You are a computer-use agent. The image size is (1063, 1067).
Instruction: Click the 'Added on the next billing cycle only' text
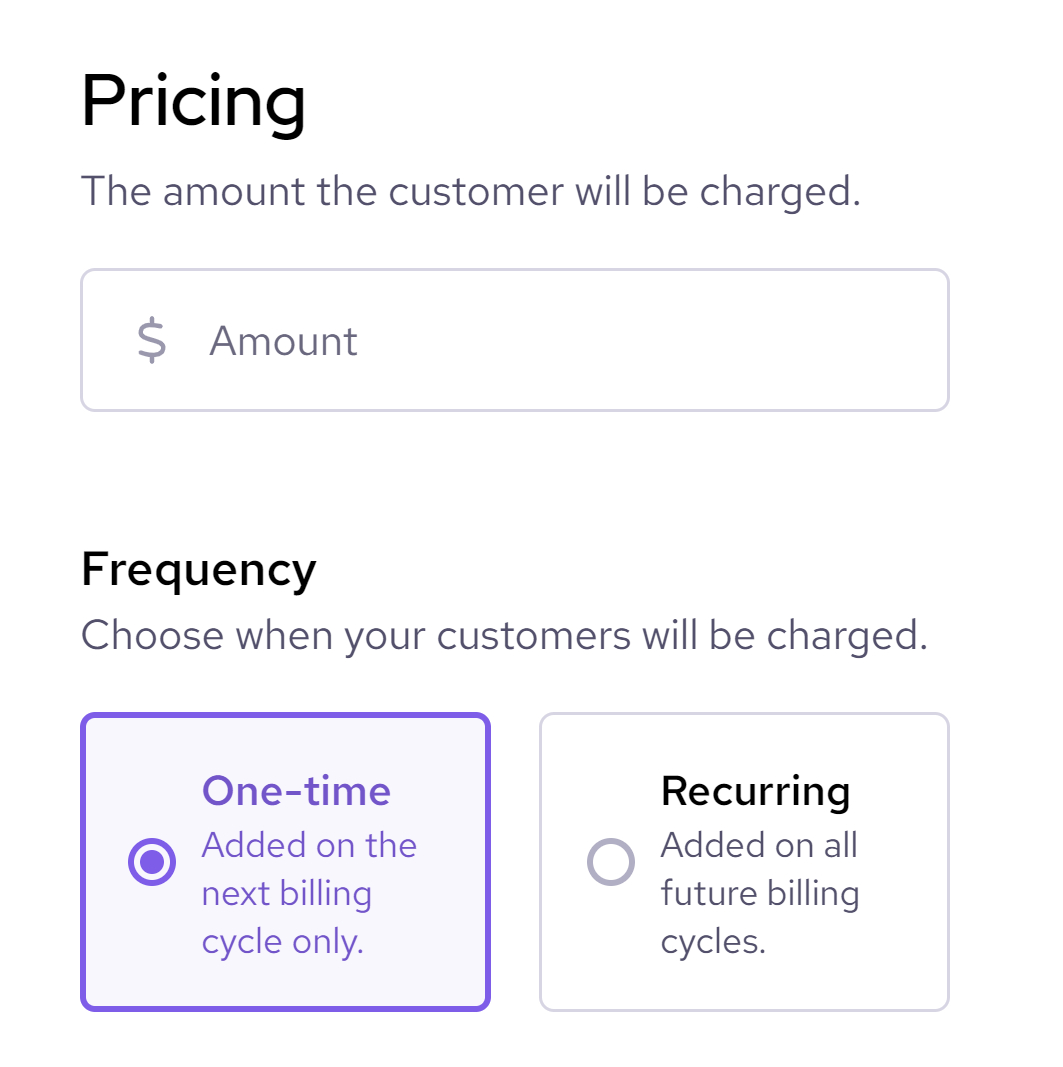pyautogui.click(x=309, y=893)
